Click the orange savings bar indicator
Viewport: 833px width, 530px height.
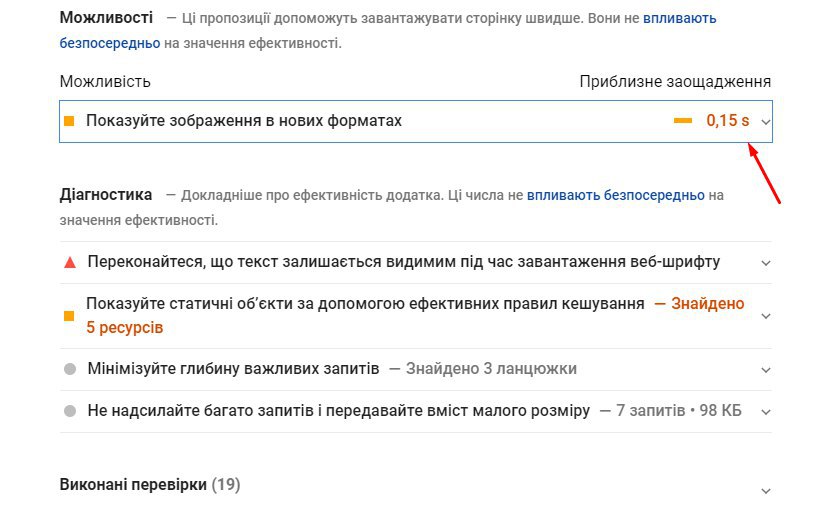pyautogui.click(x=683, y=121)
